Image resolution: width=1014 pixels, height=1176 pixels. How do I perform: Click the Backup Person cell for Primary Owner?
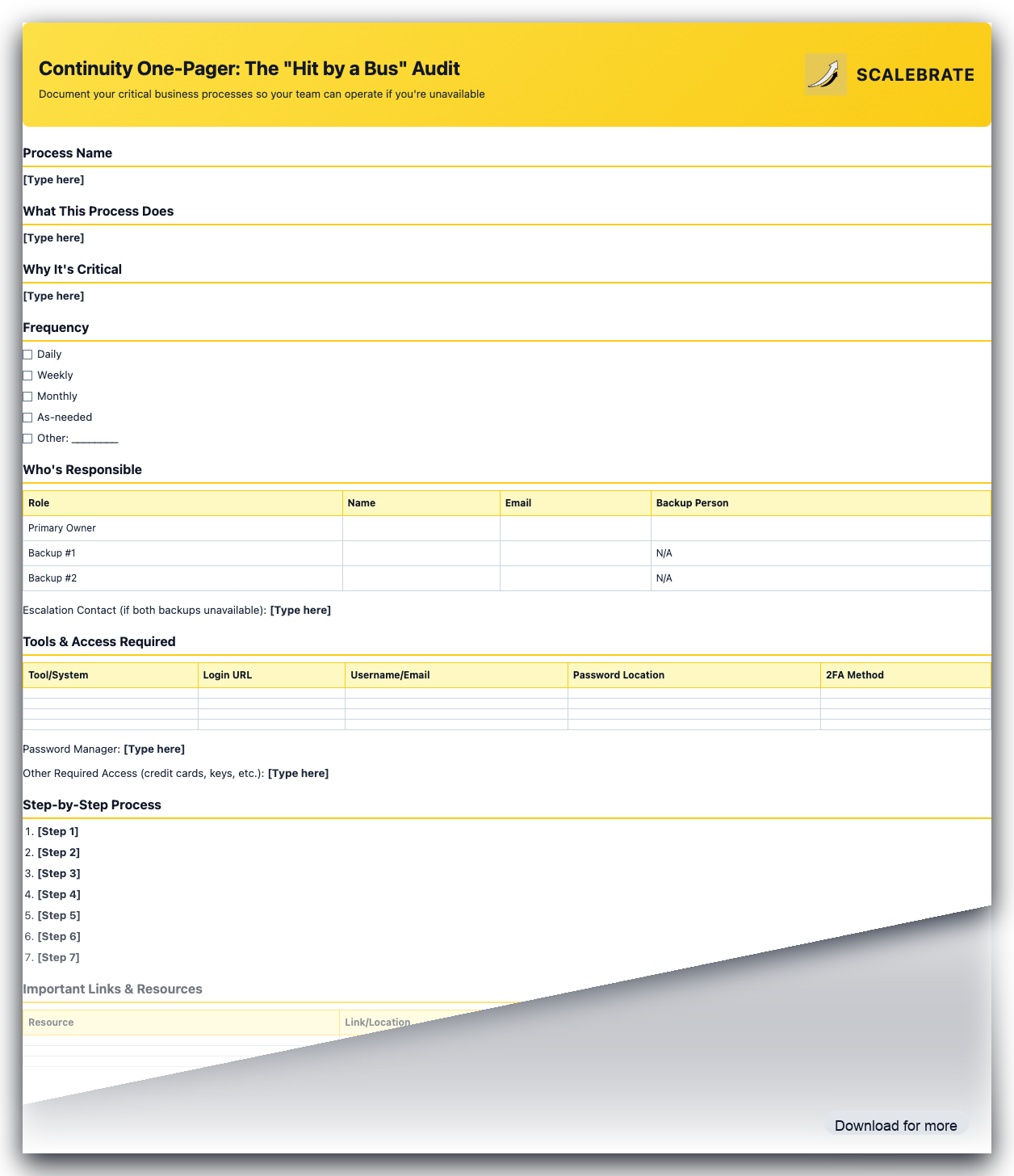(x=821, y=528)
